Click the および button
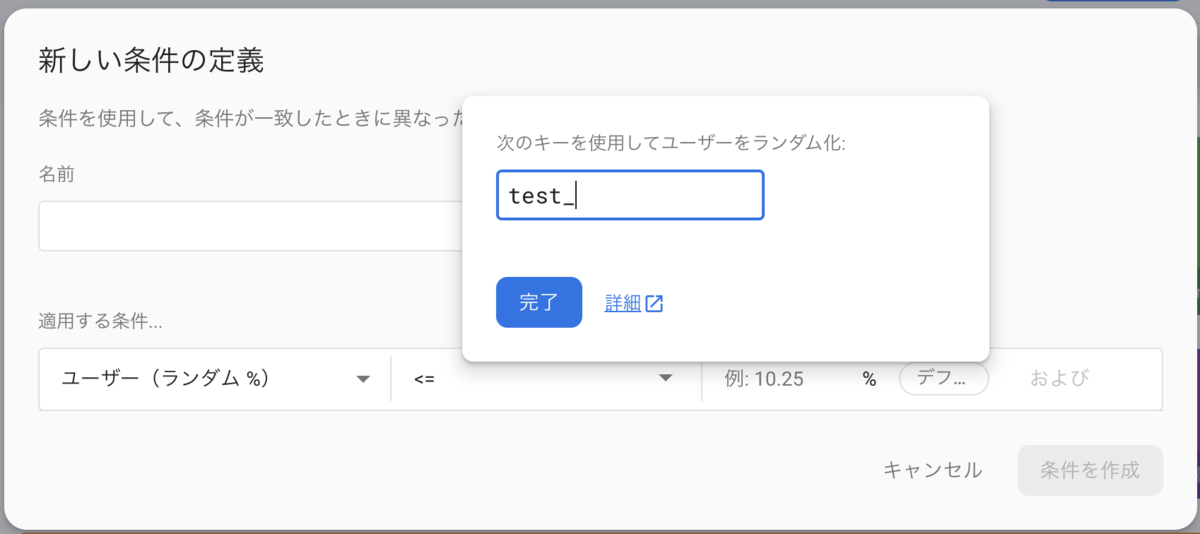This screenshot has height=534, width=1200. click(x=1059, y=379)
